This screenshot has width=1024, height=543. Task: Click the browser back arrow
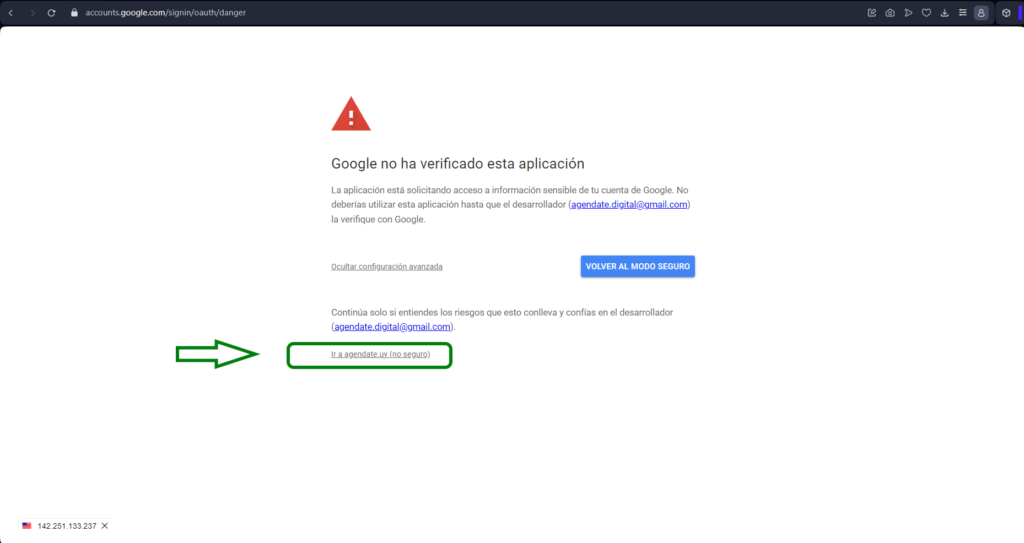11,13
